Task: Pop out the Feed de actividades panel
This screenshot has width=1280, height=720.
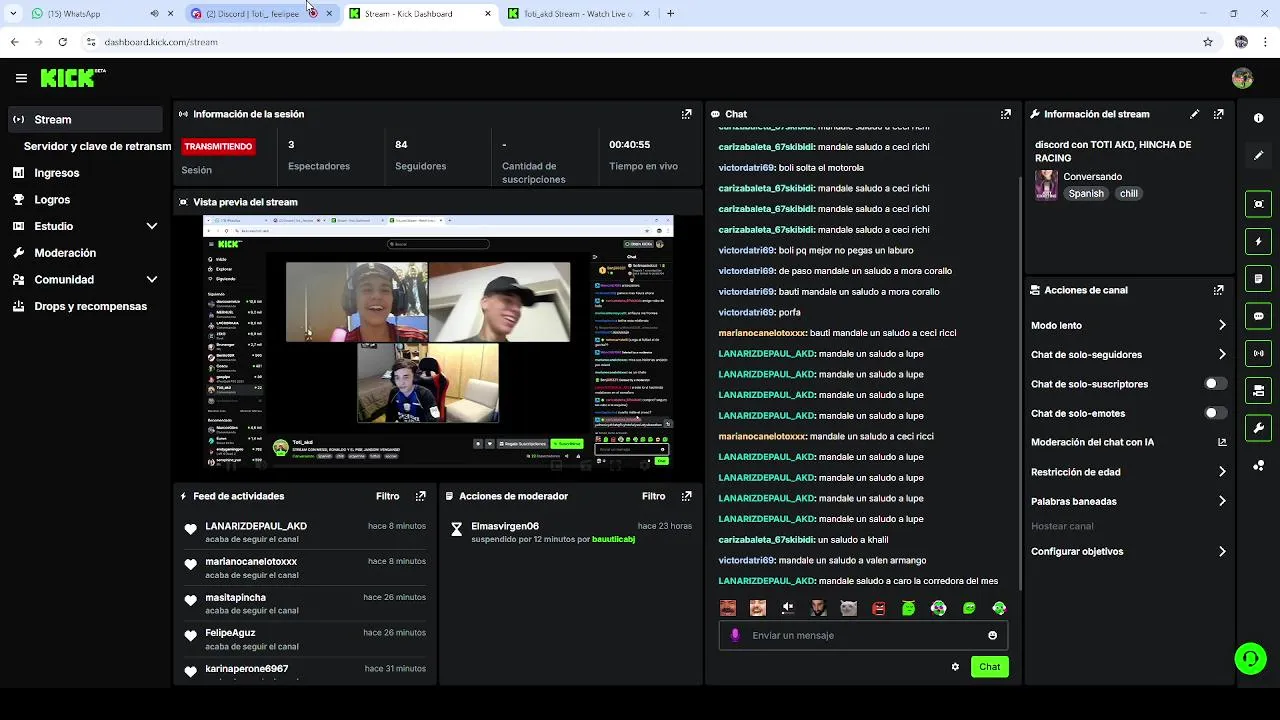Action: tap(420, 496)
